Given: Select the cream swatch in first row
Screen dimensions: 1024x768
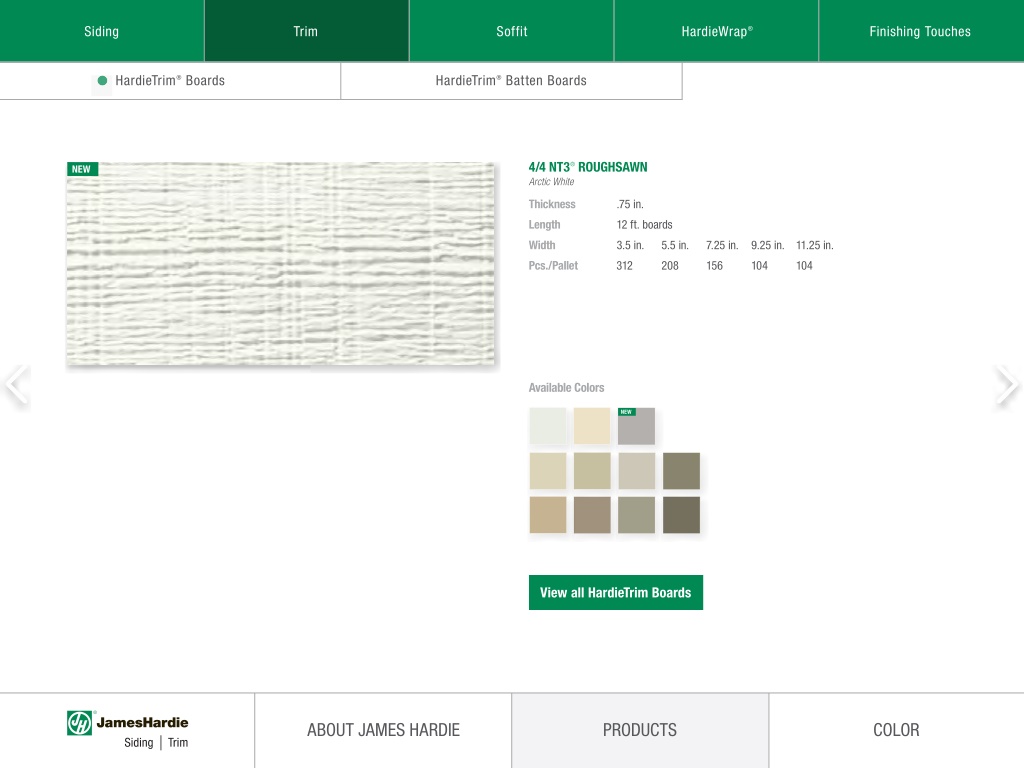Looking at the screenshot, I should coord(592,426).
